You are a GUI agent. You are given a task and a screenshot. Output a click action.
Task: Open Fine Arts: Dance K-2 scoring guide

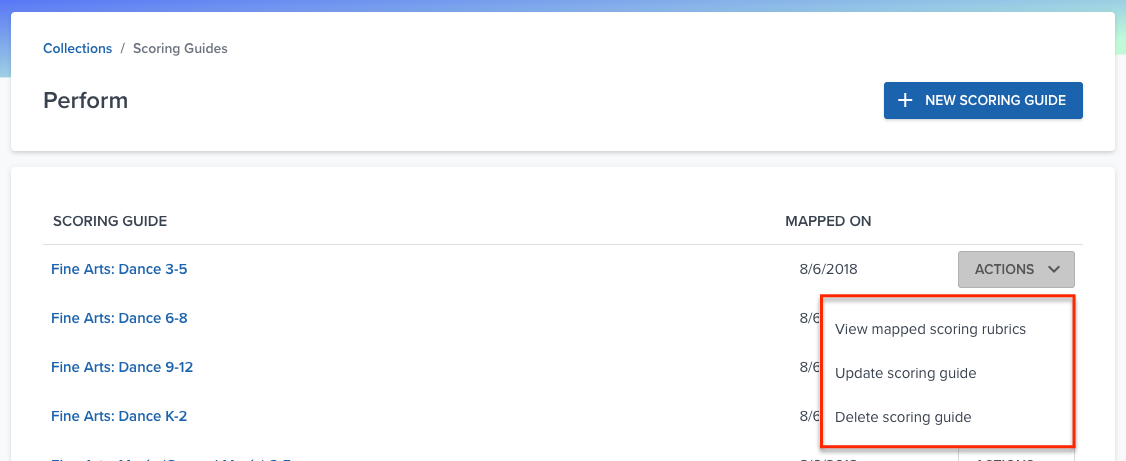(x=119, y=416)
